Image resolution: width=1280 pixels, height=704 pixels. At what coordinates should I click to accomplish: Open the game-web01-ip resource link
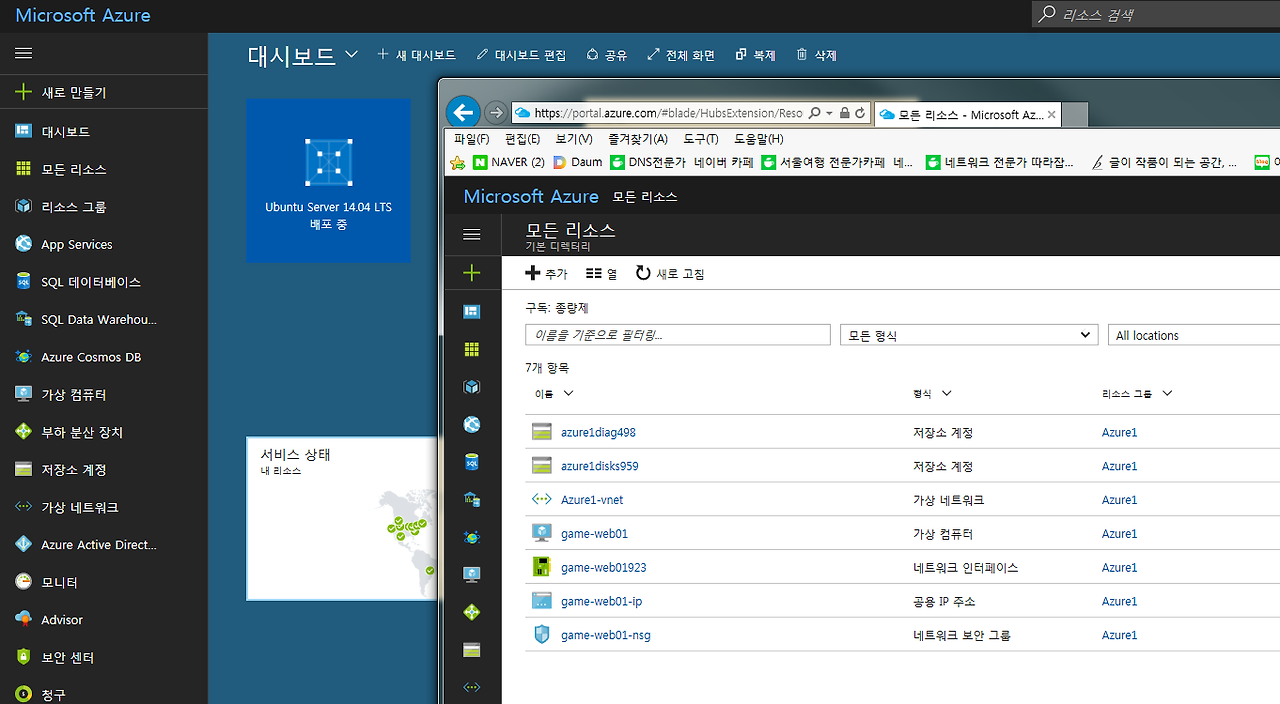[x=602, y=602]
